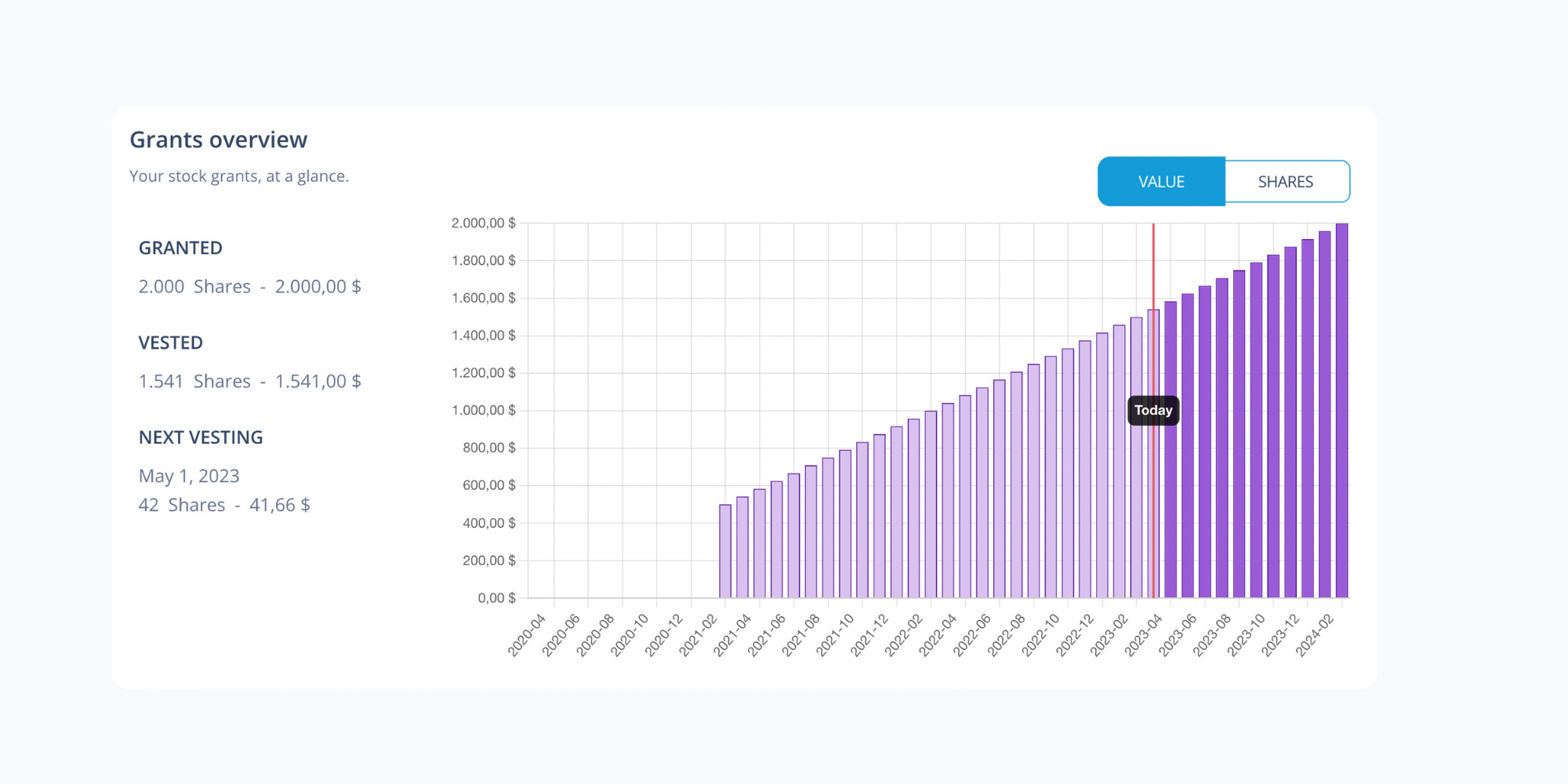
Task: Select '42 Shares - 41,66 $' next vesting value
Action: coord(224,506)
